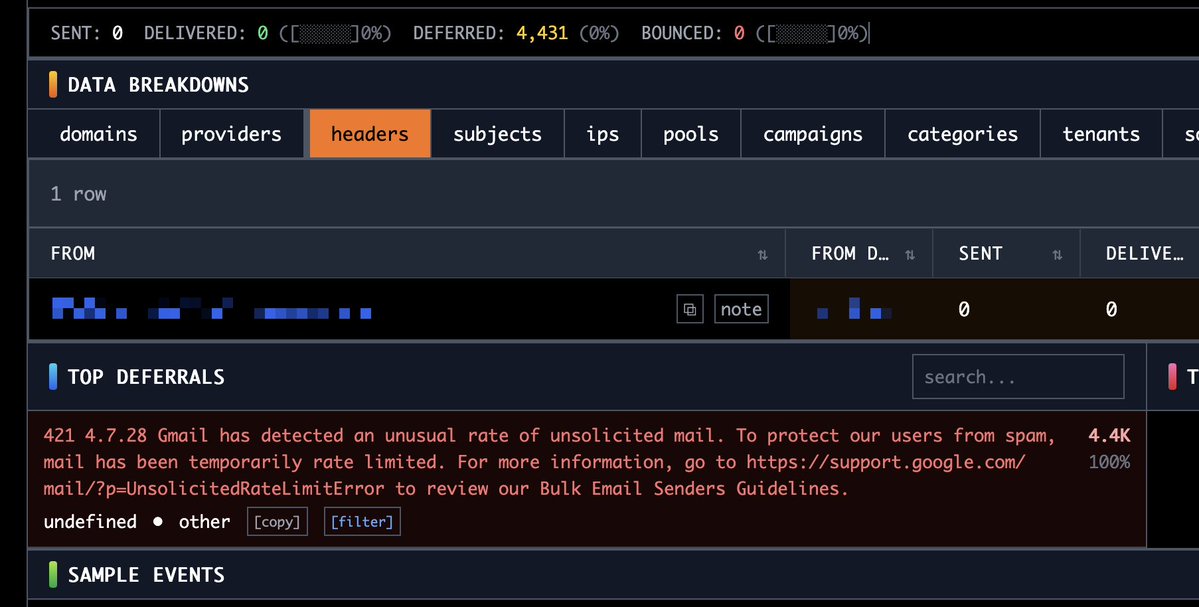Select the campaigns tab
Screen dimensions: 1199x607
click(x=813, y=134)
